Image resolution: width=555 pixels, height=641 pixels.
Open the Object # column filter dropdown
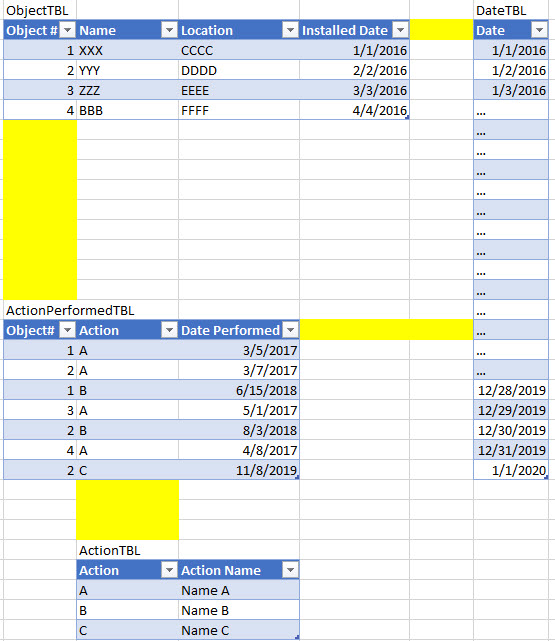[x=67, y=30]
